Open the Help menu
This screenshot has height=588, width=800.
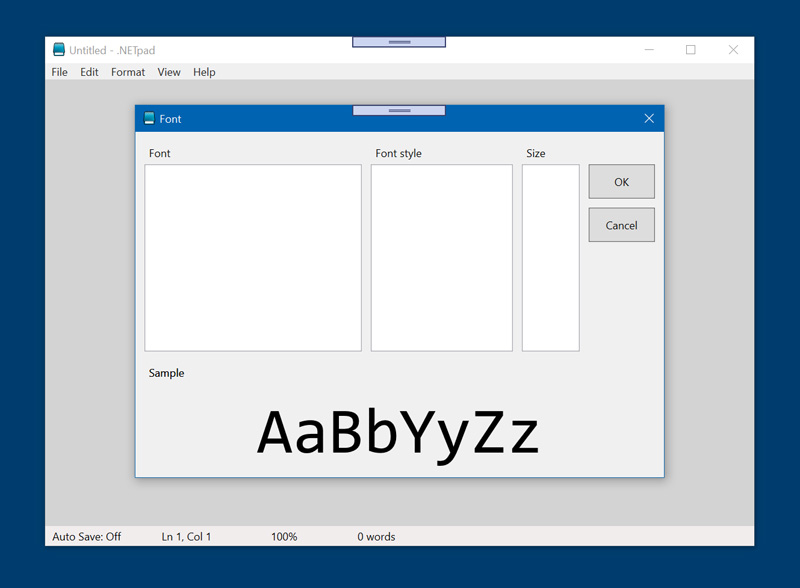(x=204, y=72)
